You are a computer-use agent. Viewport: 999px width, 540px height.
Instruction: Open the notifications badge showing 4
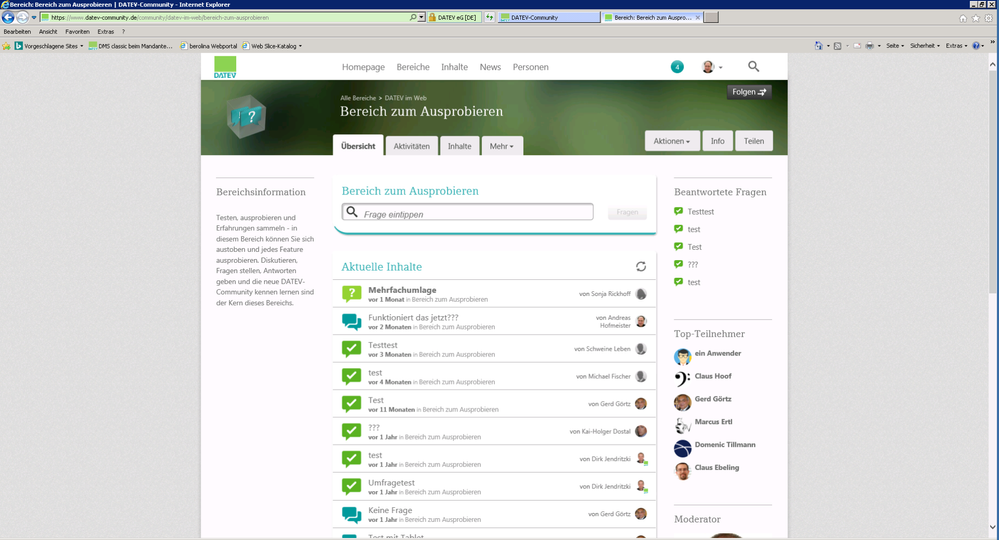click(x=677, y=67)
